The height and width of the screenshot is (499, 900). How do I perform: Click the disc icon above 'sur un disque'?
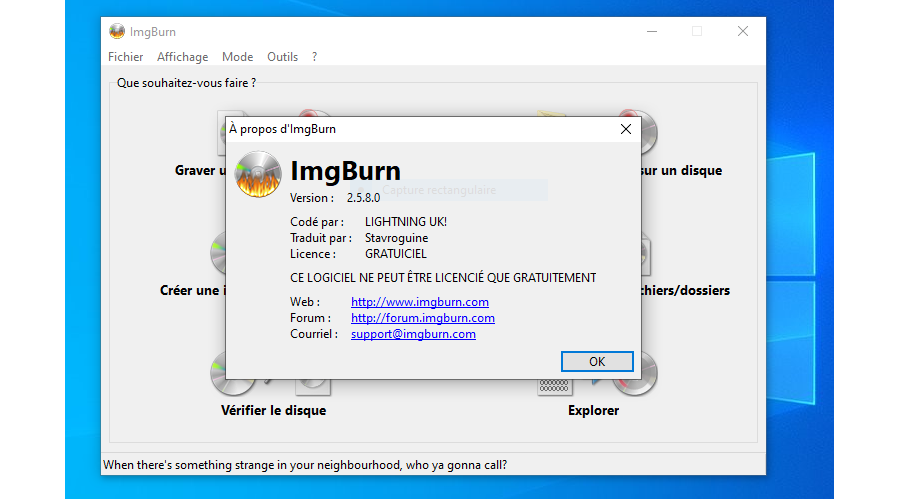(649, 132)
